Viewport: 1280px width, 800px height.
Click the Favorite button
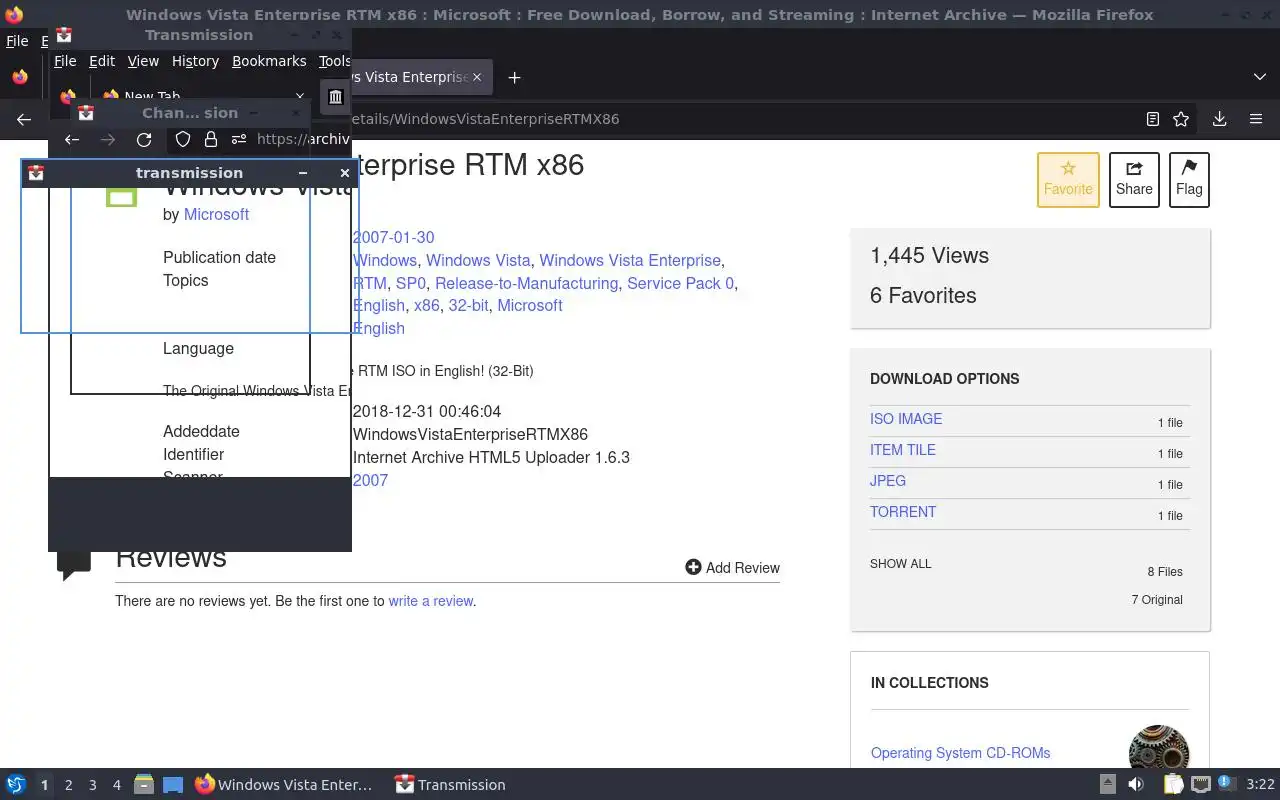(1068, 180)
